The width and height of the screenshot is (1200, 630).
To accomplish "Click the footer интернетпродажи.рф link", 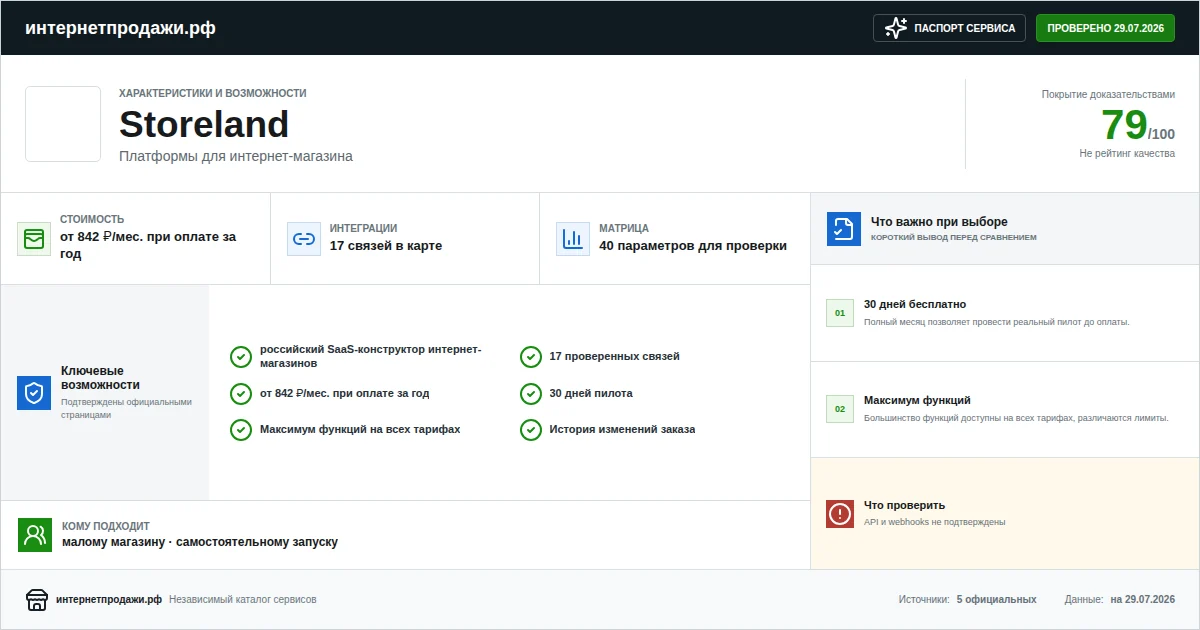I will (x=109, y=600).
